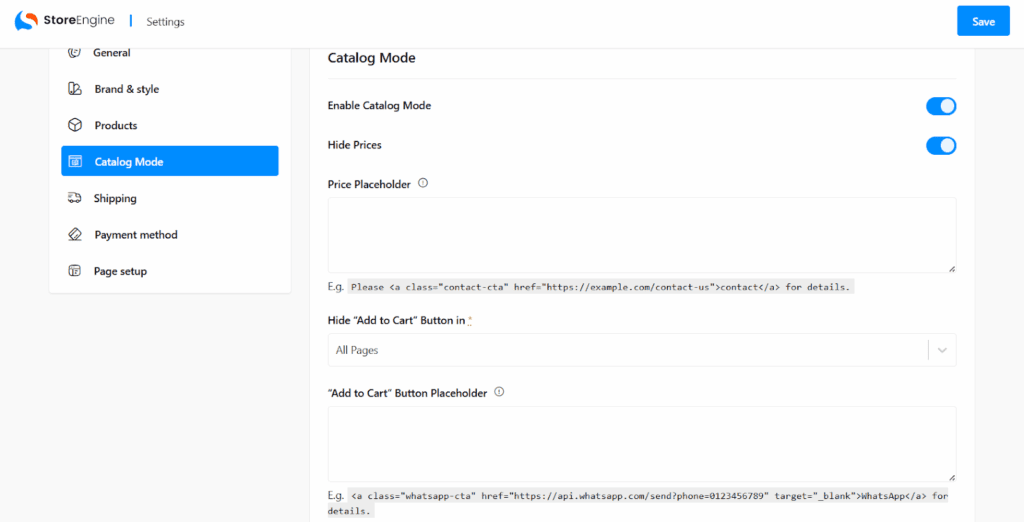This screenshot has height=522, width=1024.
Task: Select the Catalog Mode menu item
Action: coord(170,161)
